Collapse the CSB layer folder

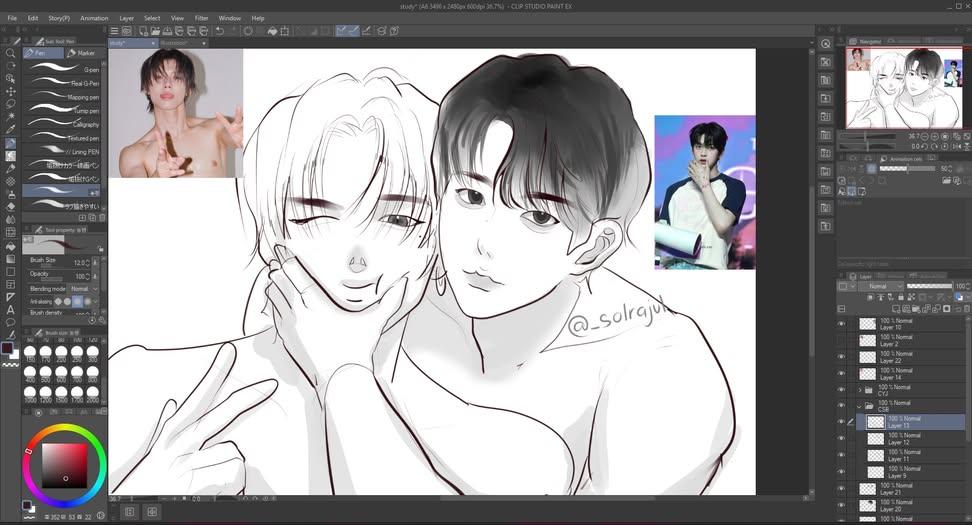pos(860,406)
